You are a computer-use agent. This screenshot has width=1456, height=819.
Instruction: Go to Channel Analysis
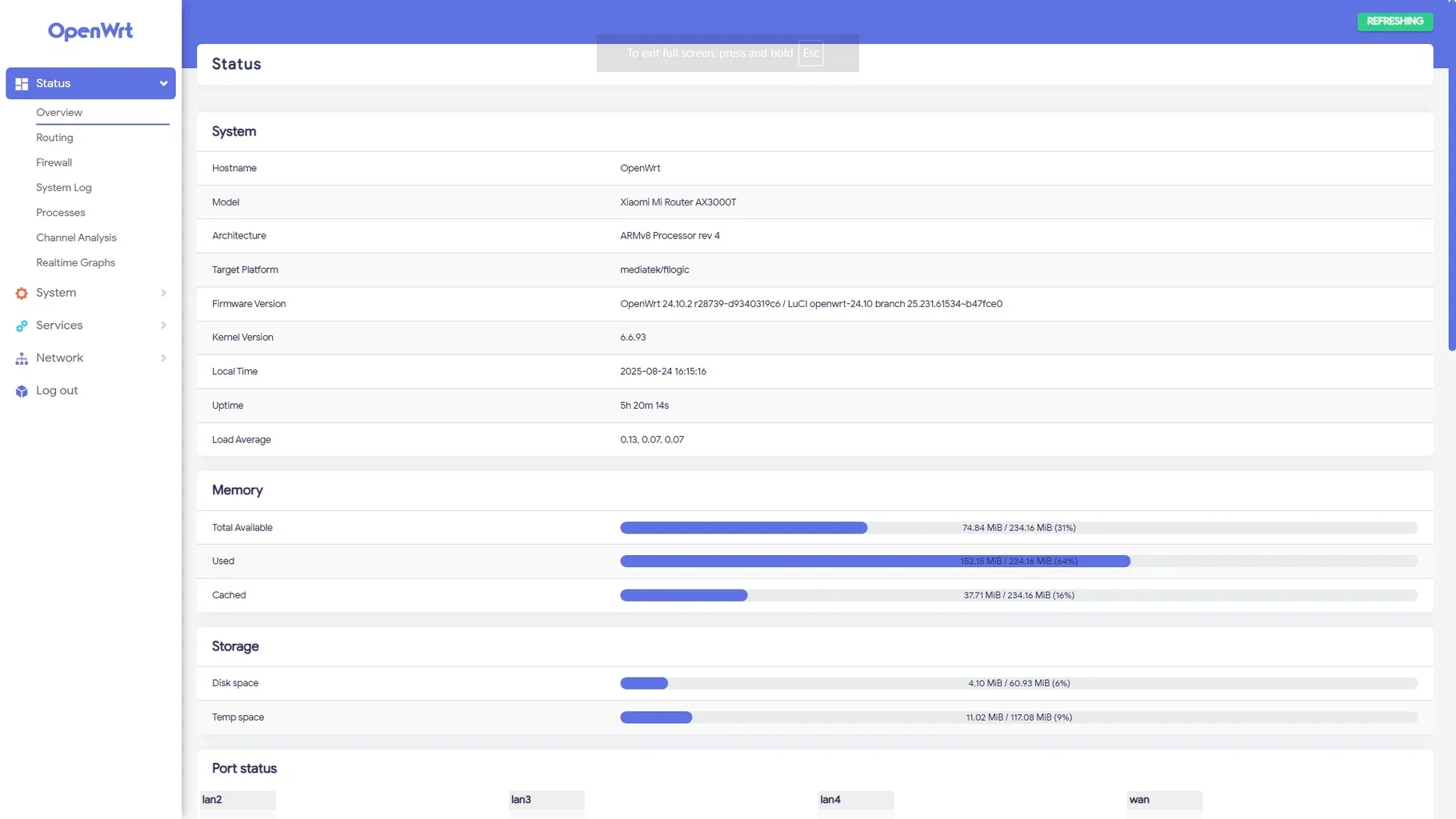pos(76,238)
